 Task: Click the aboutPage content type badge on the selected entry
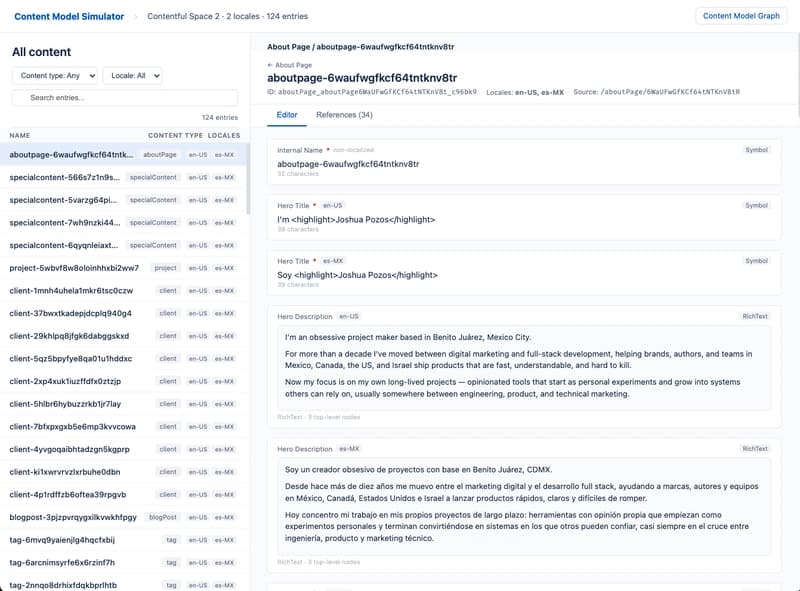point(158,153)
